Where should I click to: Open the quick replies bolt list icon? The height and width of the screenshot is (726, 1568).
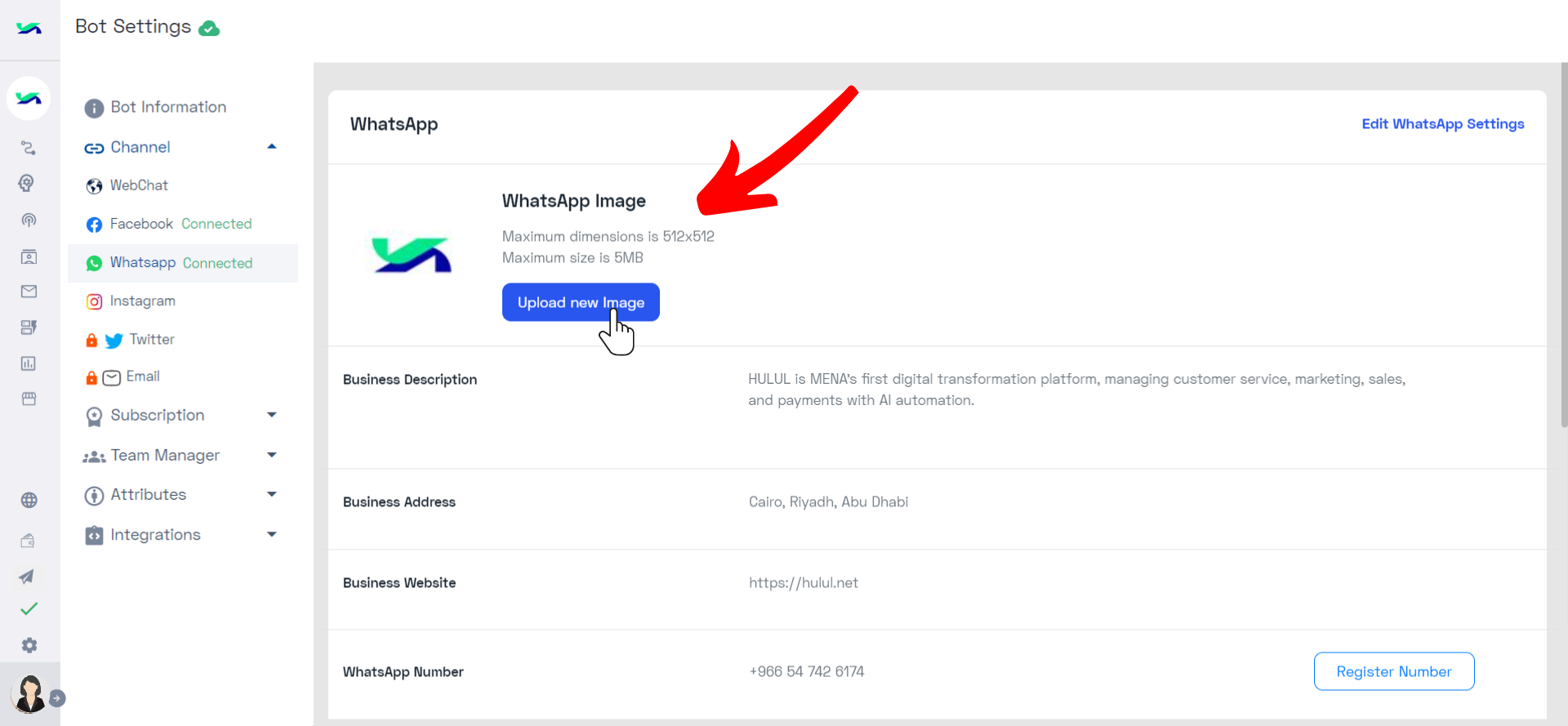point(29,327)
